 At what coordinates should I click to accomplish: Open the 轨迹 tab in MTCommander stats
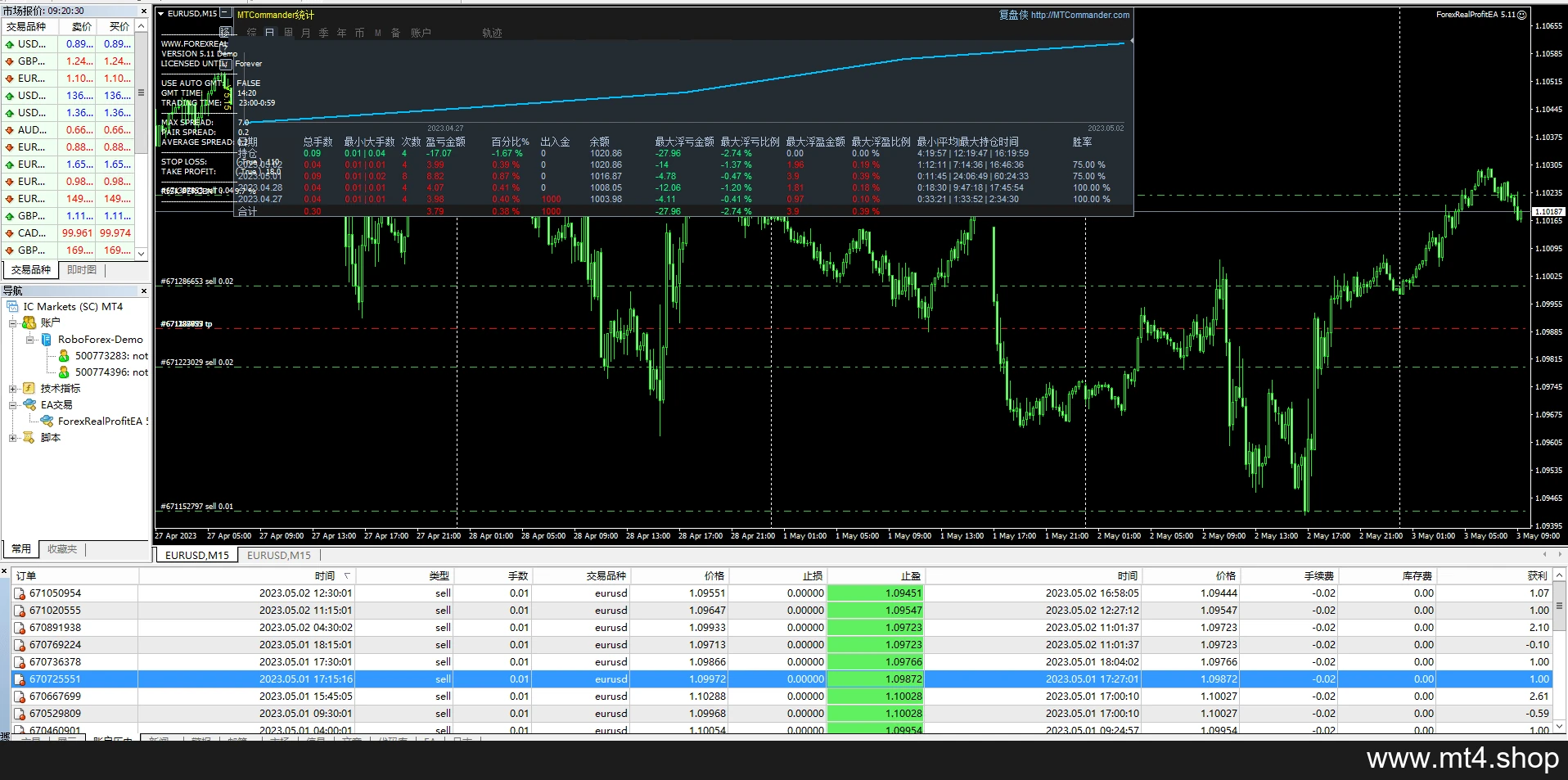pos(492,33)
